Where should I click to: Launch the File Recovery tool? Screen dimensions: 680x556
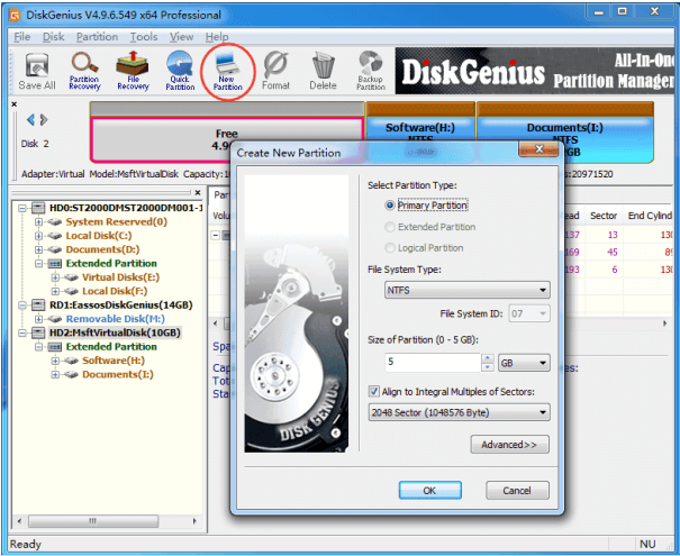(132, 70)
